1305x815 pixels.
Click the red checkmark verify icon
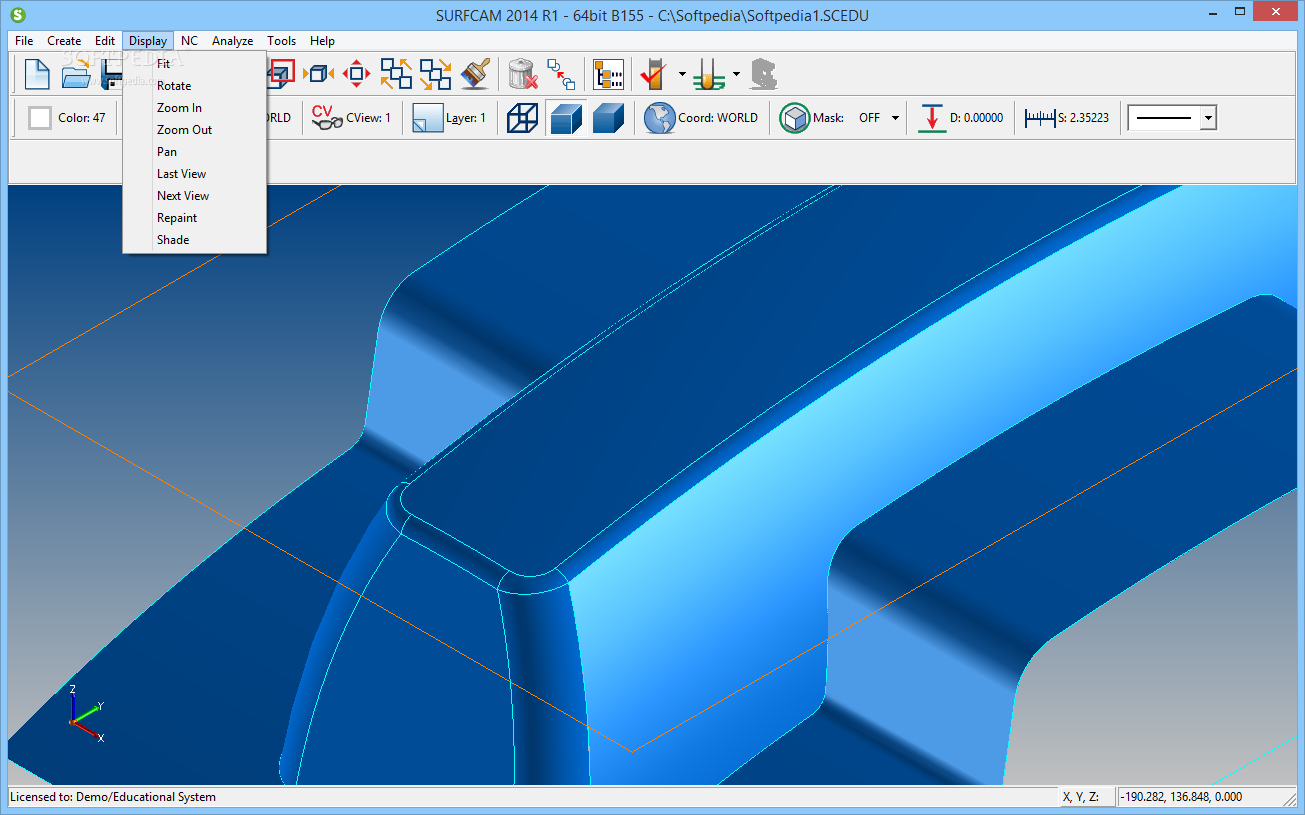point(654,74)
